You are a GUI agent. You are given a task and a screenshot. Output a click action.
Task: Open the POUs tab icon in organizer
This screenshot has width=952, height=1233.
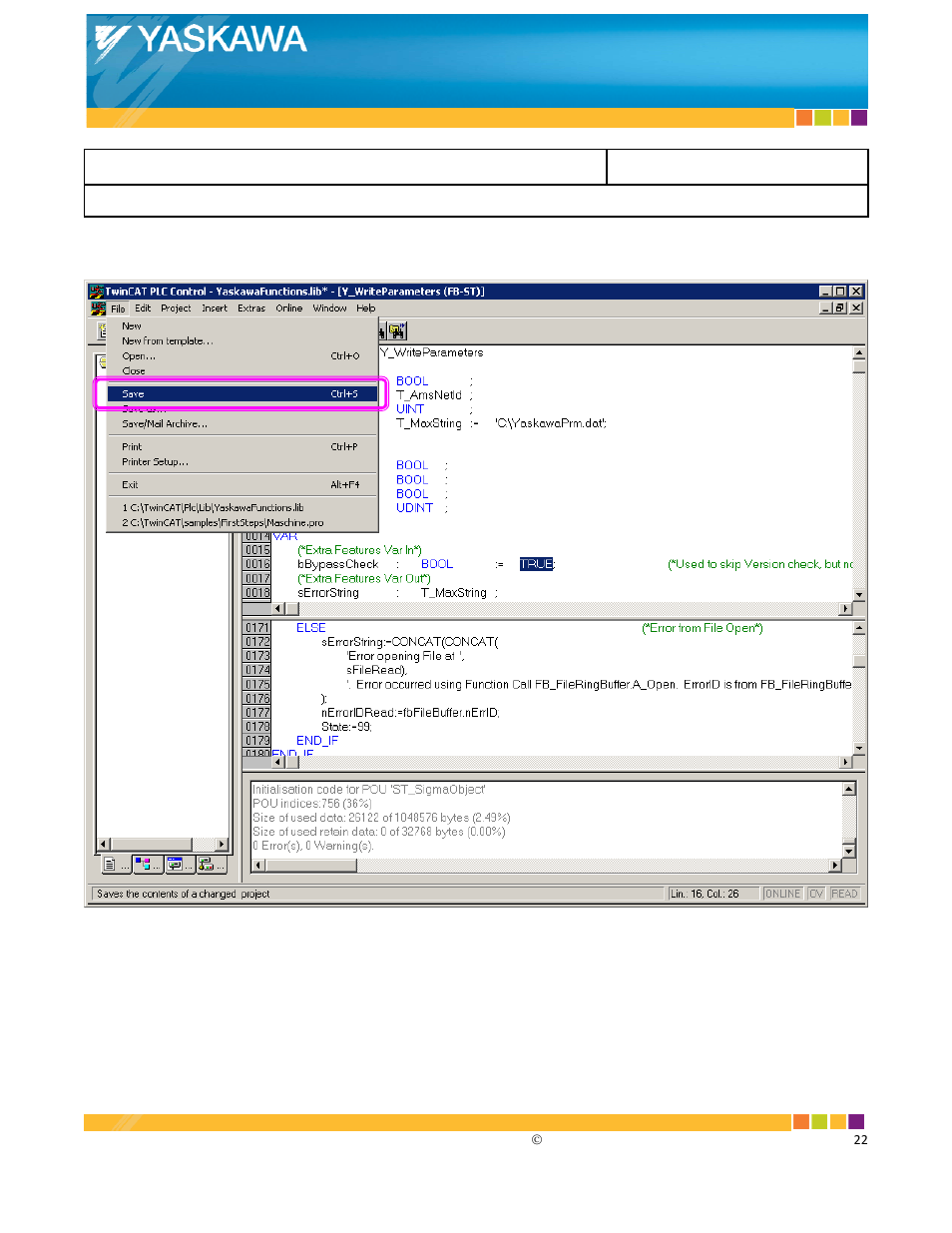(117, 865)
